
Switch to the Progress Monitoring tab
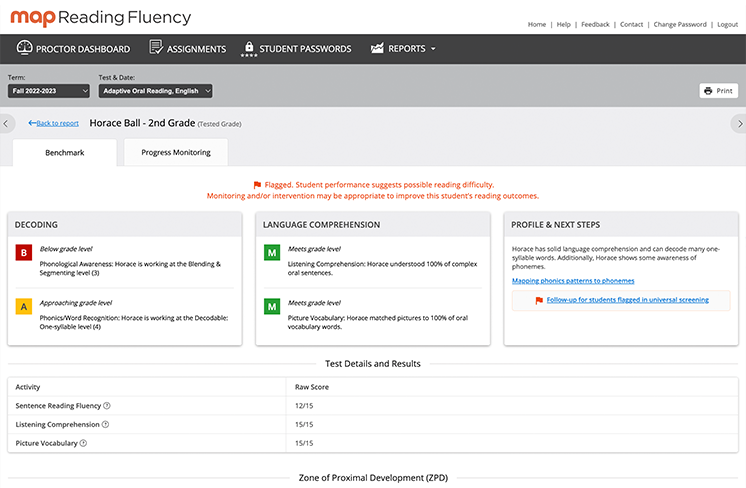pos(176,153)
